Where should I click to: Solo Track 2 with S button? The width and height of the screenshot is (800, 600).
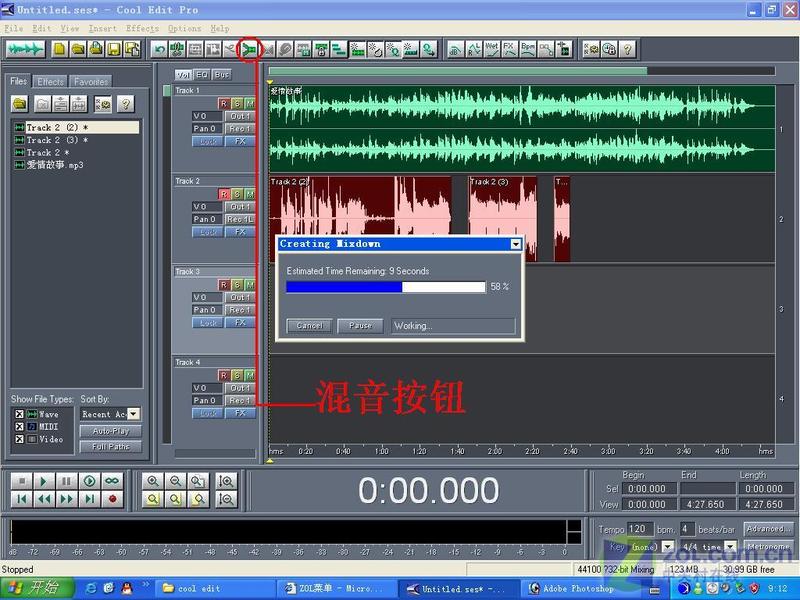click(x=237, y=194)
